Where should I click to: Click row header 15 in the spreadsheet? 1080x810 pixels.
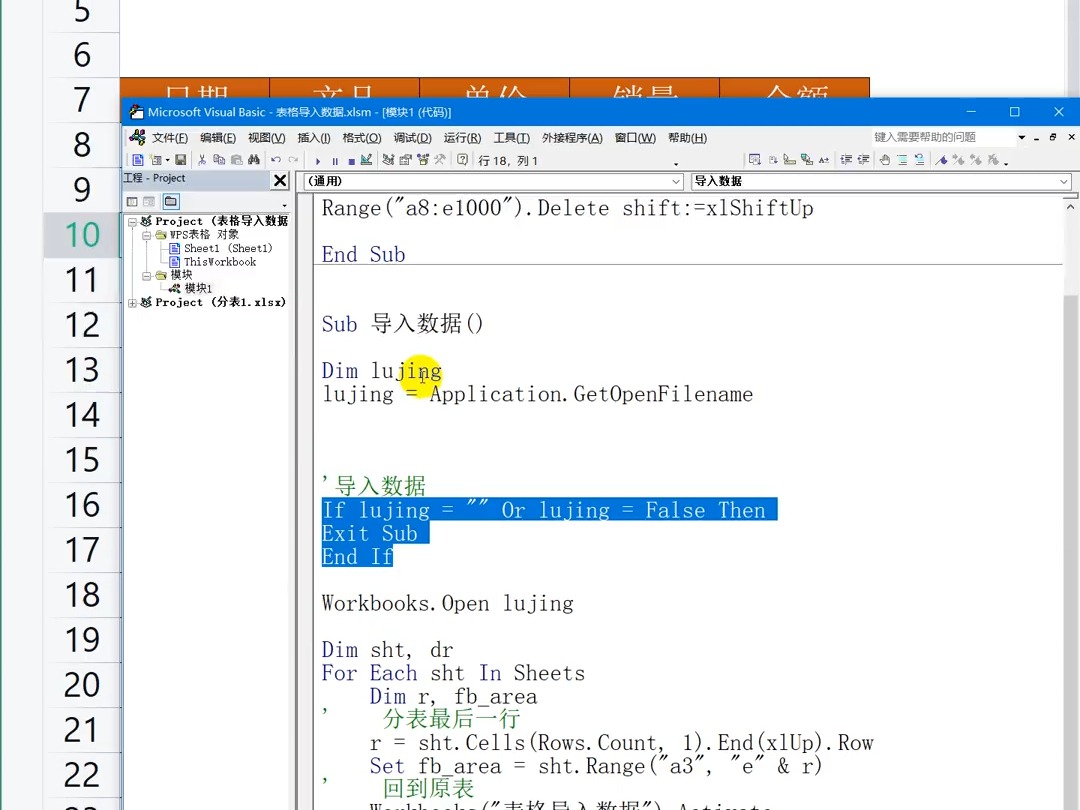82,460
